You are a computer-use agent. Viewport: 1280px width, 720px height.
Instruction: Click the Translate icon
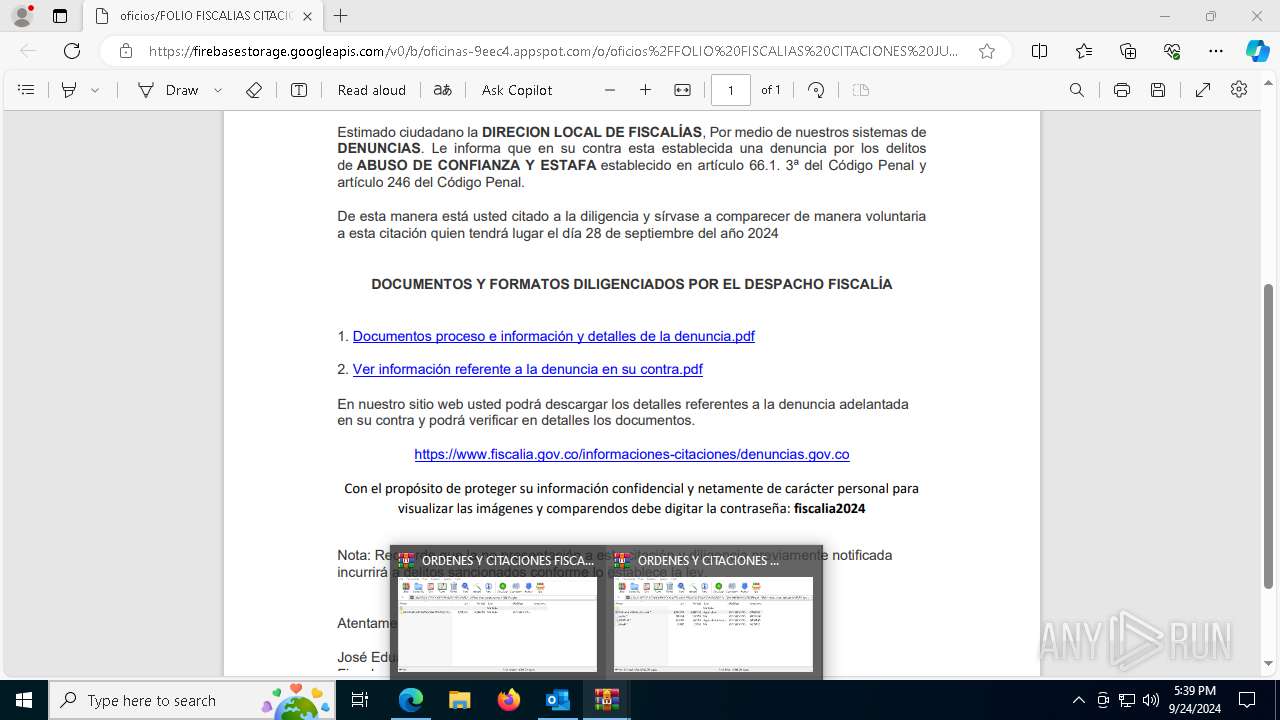[443, 90]
